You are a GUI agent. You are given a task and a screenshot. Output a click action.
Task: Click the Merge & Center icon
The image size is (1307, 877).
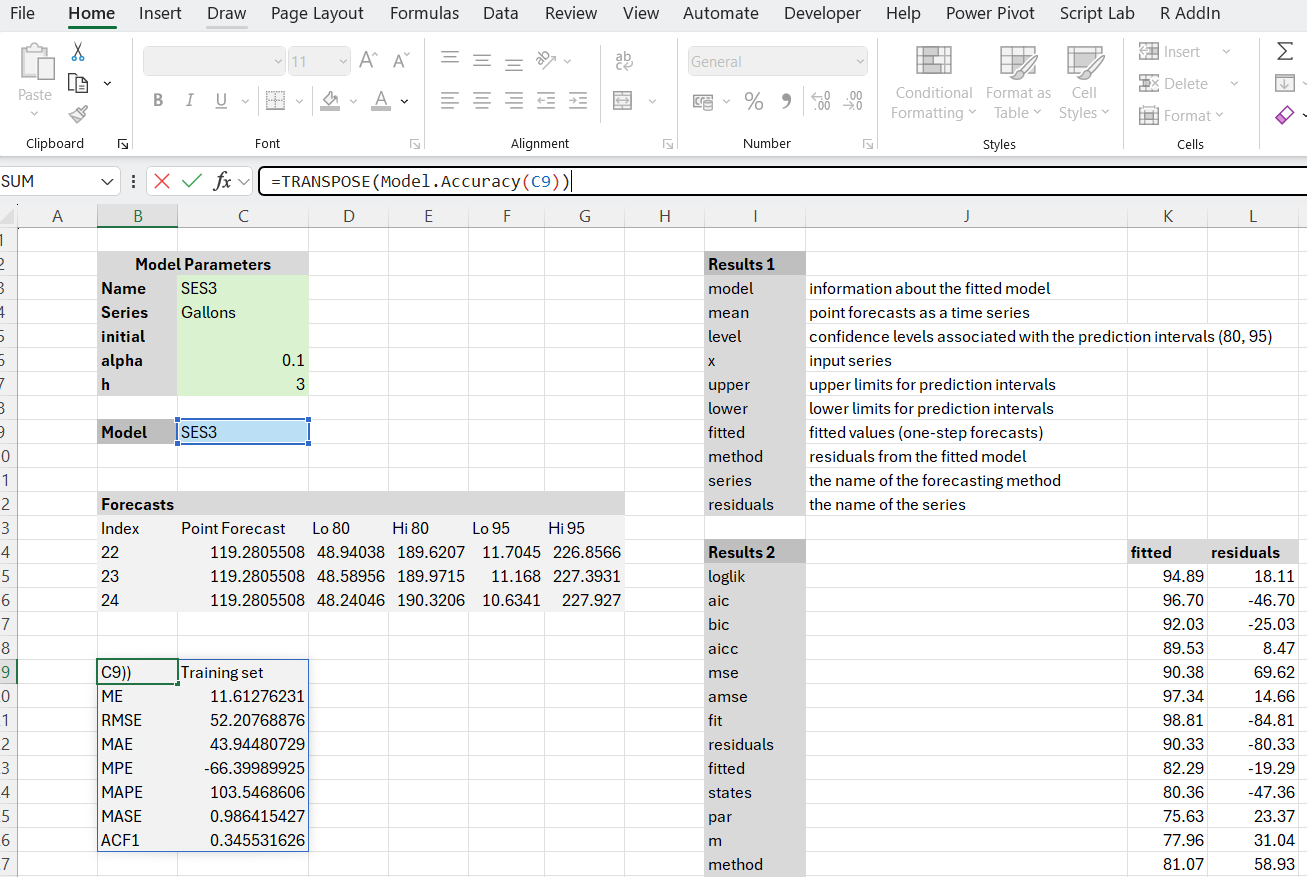click(x=623, y=101)
